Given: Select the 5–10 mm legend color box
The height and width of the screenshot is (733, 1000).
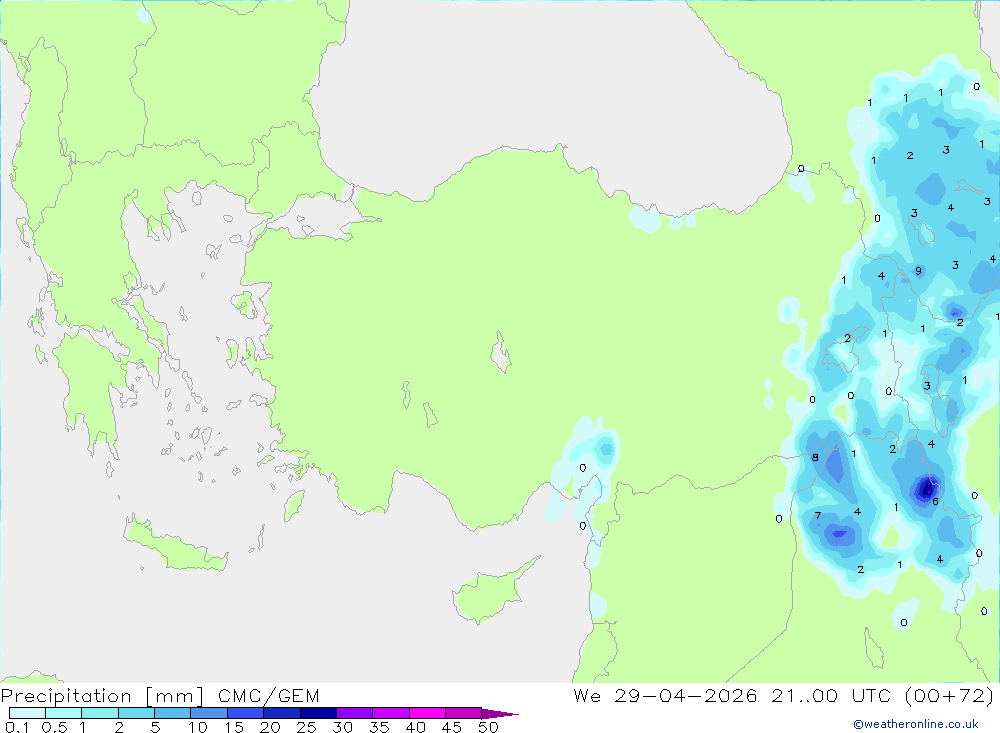Looking at the screenshot, I should click(173, 713).
